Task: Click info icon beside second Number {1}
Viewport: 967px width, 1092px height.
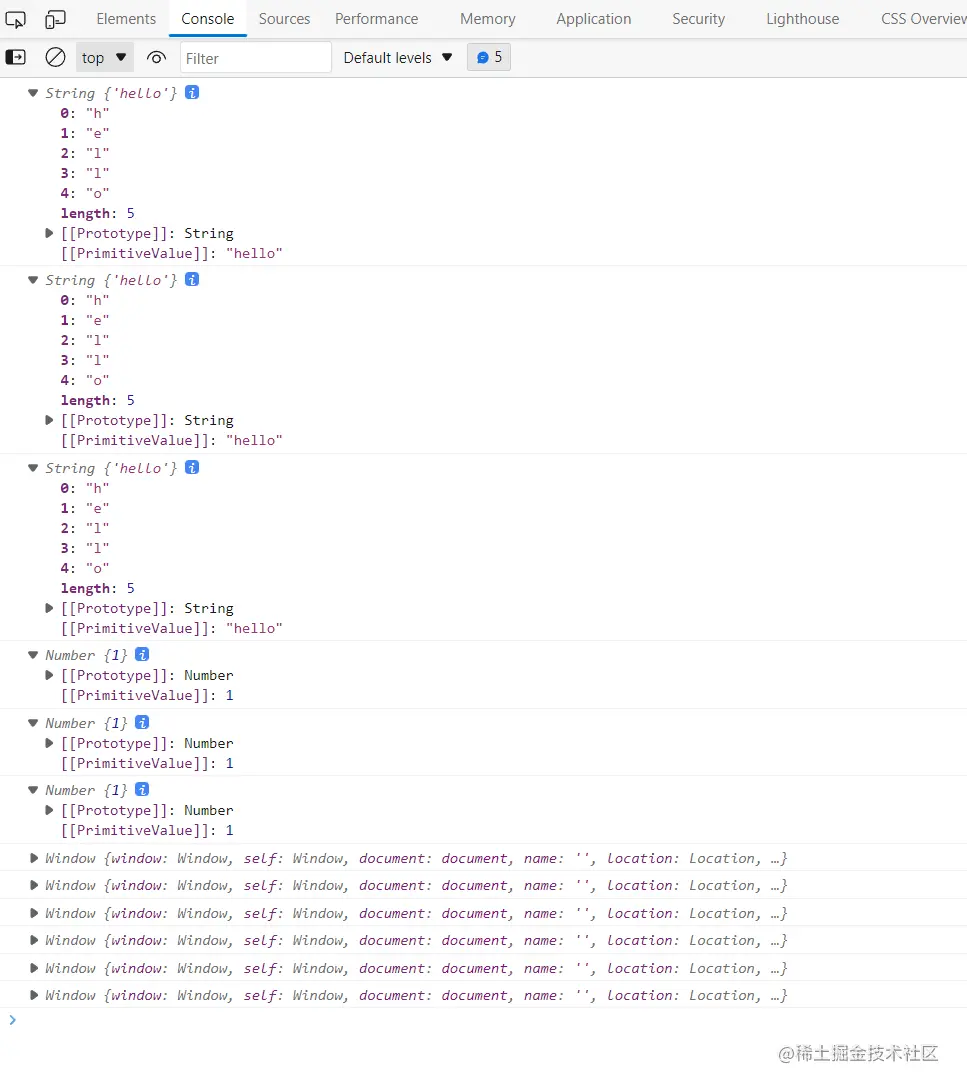Action: pos(142,722)
